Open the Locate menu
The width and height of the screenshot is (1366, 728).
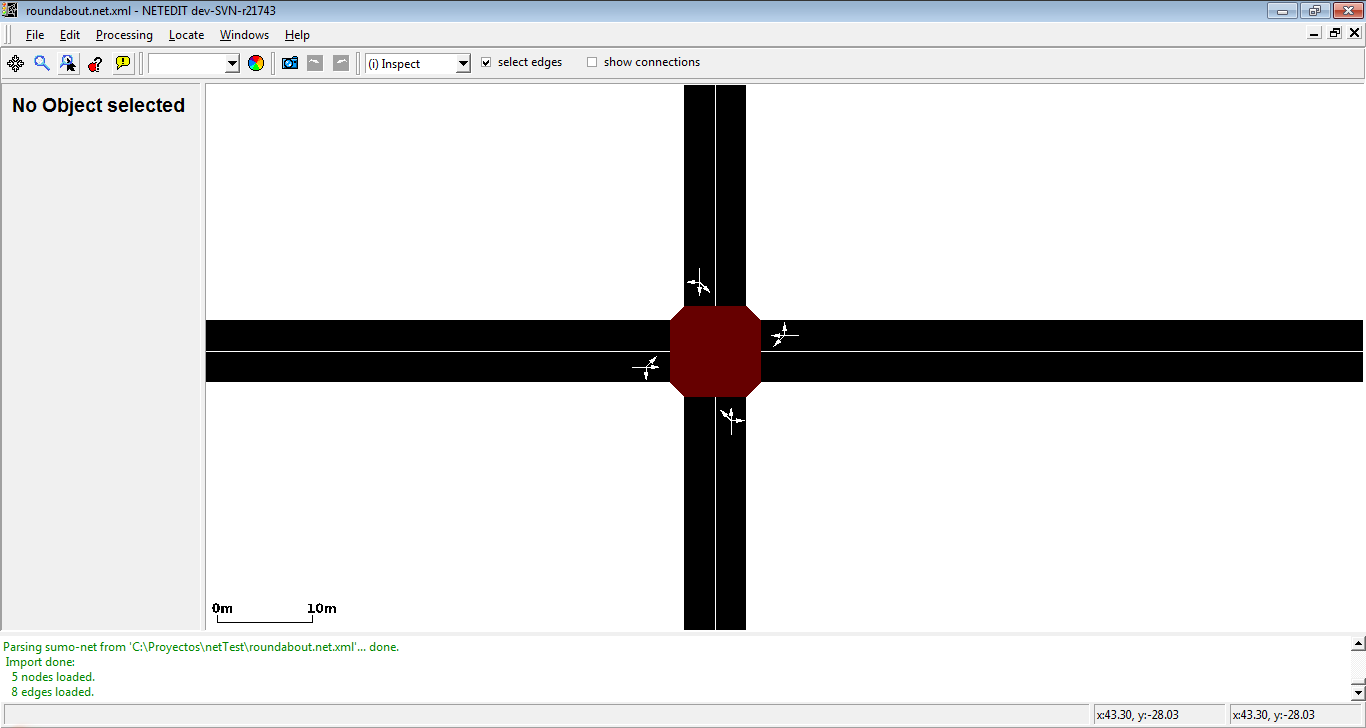point(186,35)
